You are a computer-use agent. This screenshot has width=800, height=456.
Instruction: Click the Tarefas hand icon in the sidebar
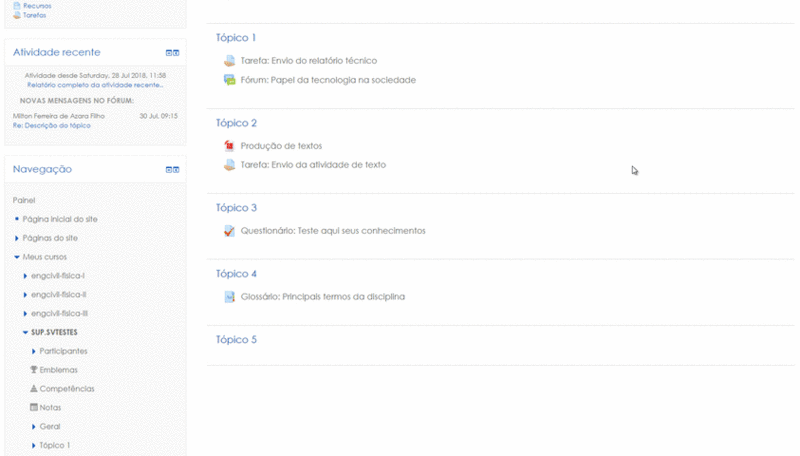click(17, 15)
